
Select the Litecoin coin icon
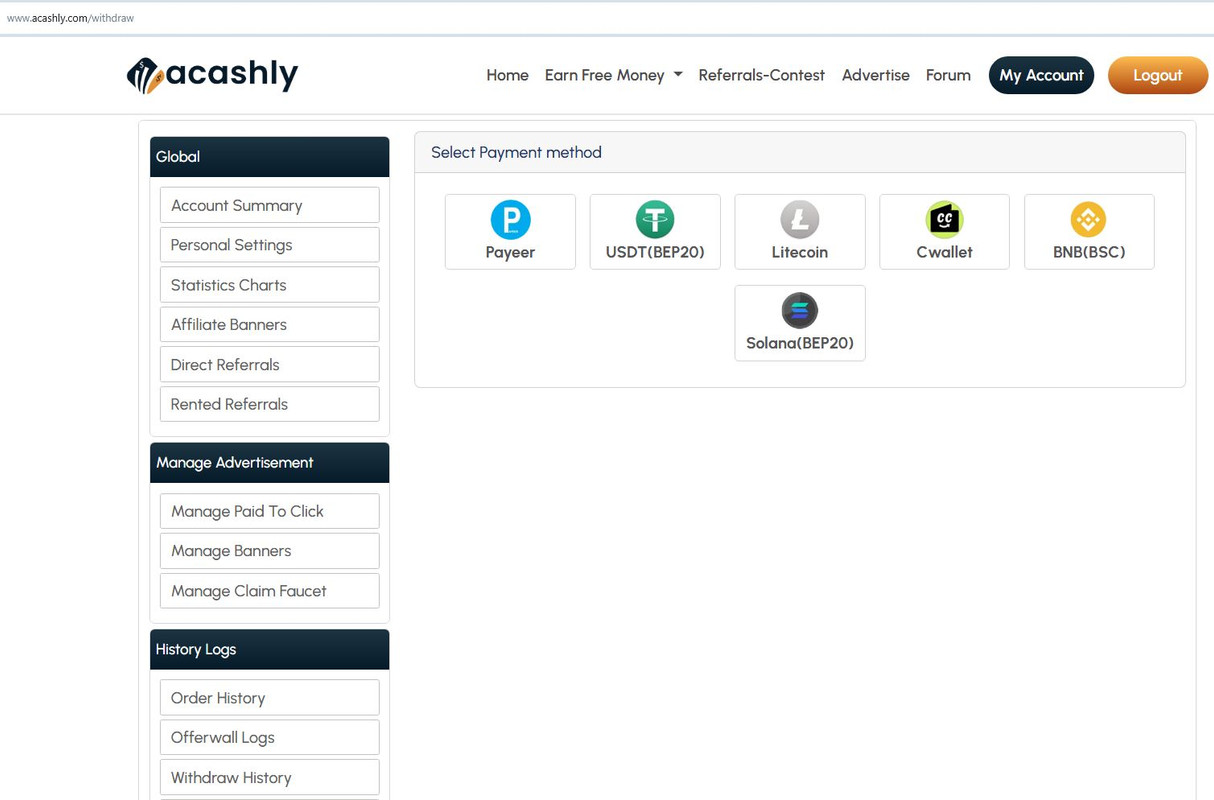800,220
